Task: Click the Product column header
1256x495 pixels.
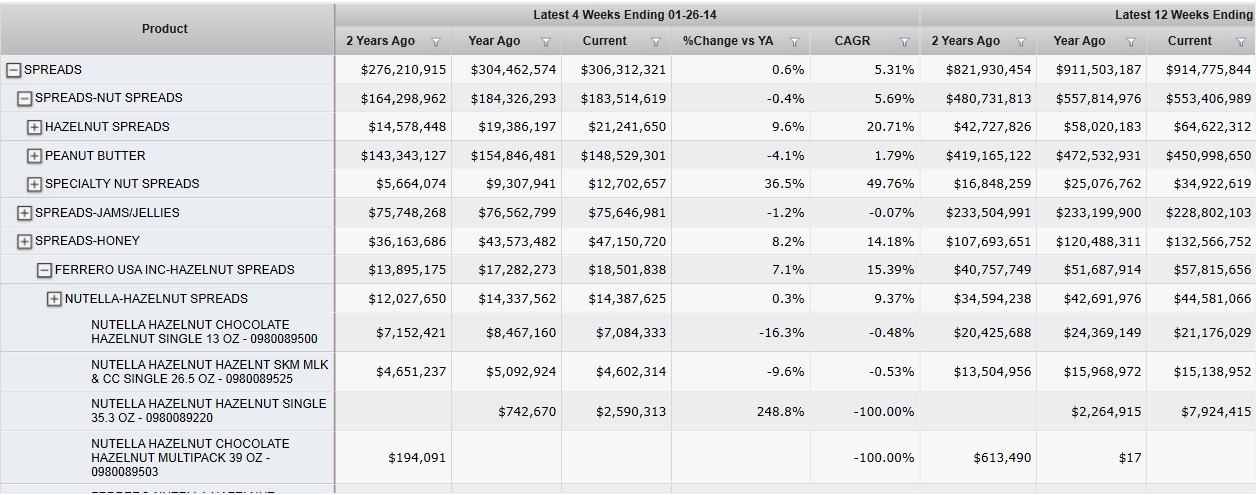Action: pyautogui.click(x=165, y=29)
